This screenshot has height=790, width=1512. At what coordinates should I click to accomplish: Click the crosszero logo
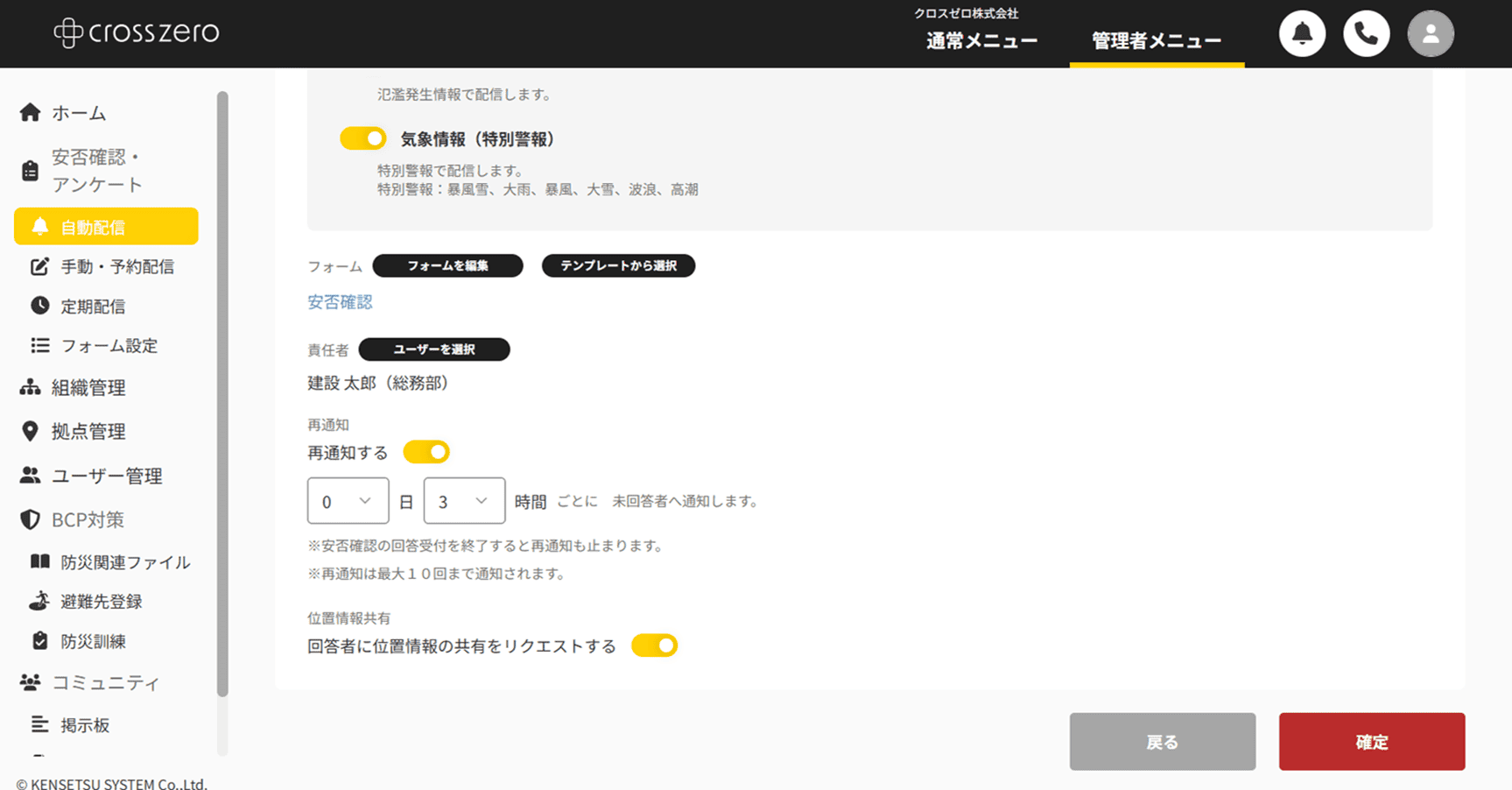(x=137, y=32)
